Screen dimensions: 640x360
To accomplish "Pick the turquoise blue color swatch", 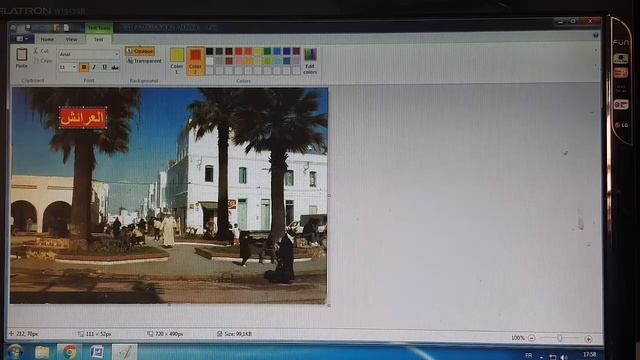I will point(277,51).
